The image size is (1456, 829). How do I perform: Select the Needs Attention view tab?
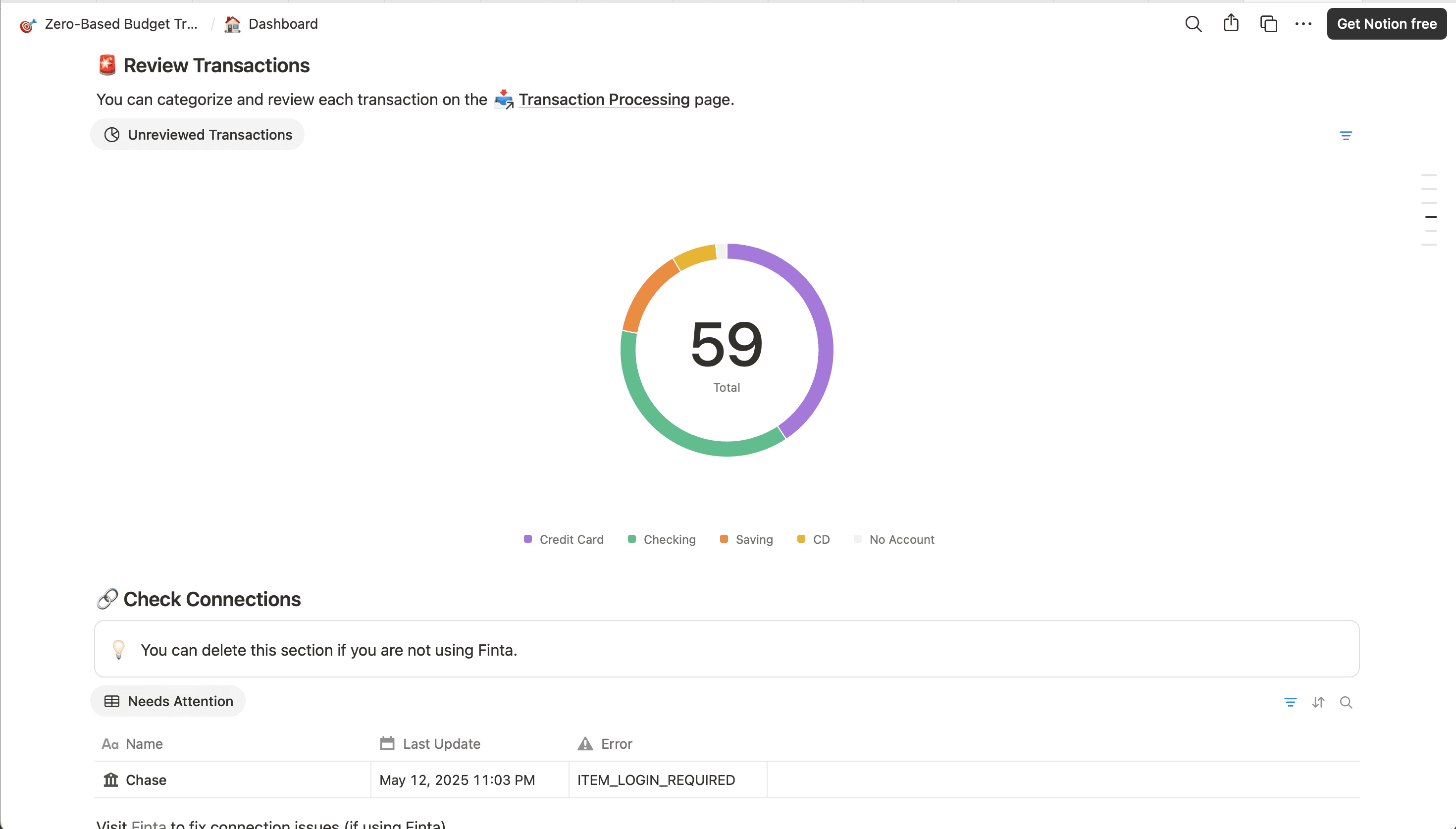168,701
